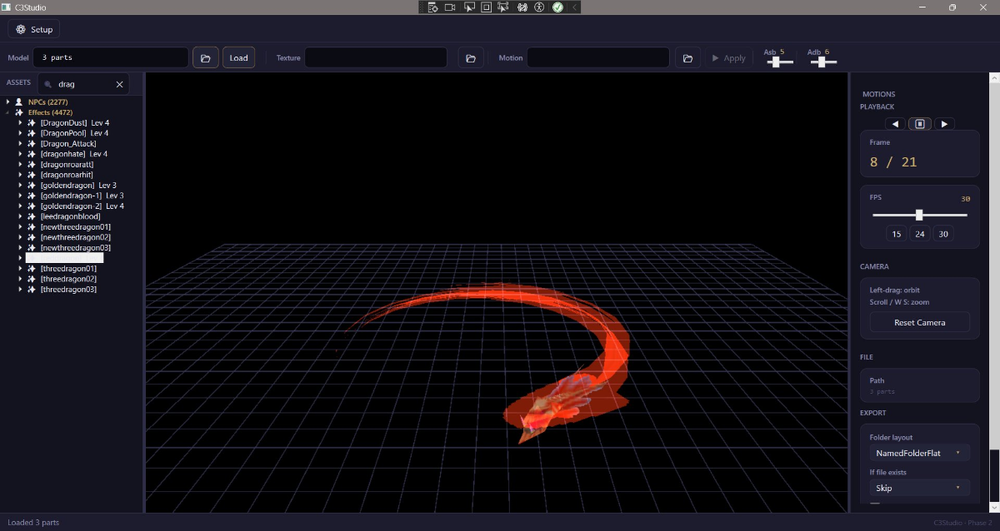Step to the previous frame
The height and width of the screenshot is (531, 1000).
895,124
